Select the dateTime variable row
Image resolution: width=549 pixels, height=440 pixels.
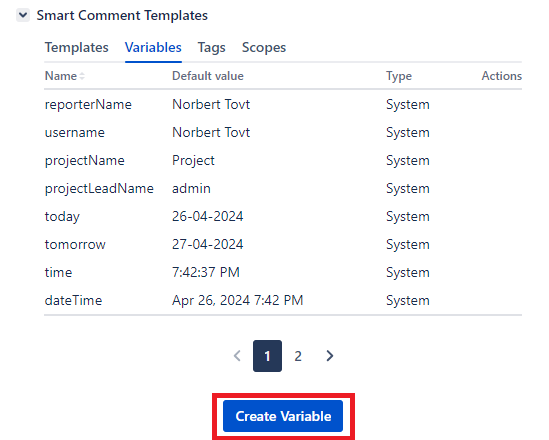pyautogui.click(x=283, y=300)
